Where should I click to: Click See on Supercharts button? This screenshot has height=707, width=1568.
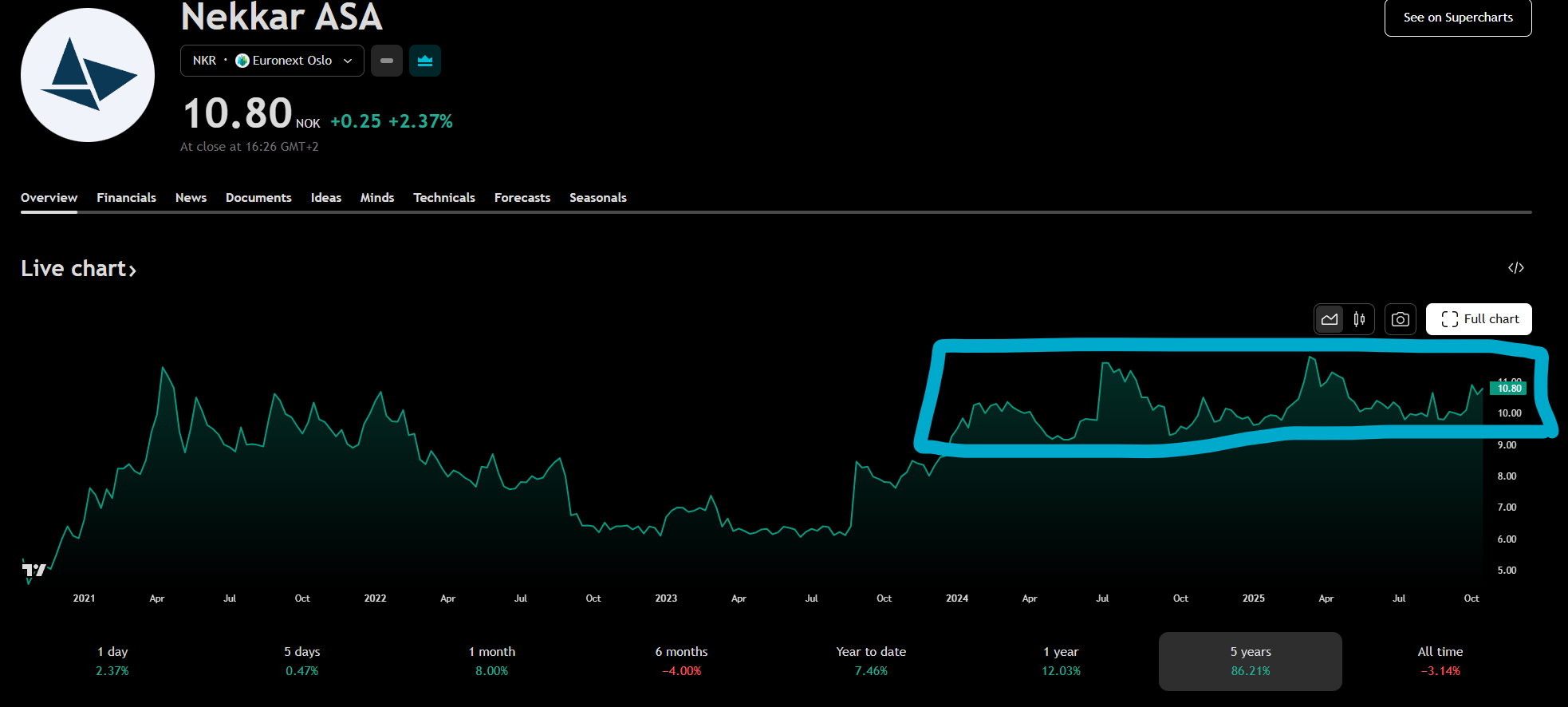[x=1457, y=18]
